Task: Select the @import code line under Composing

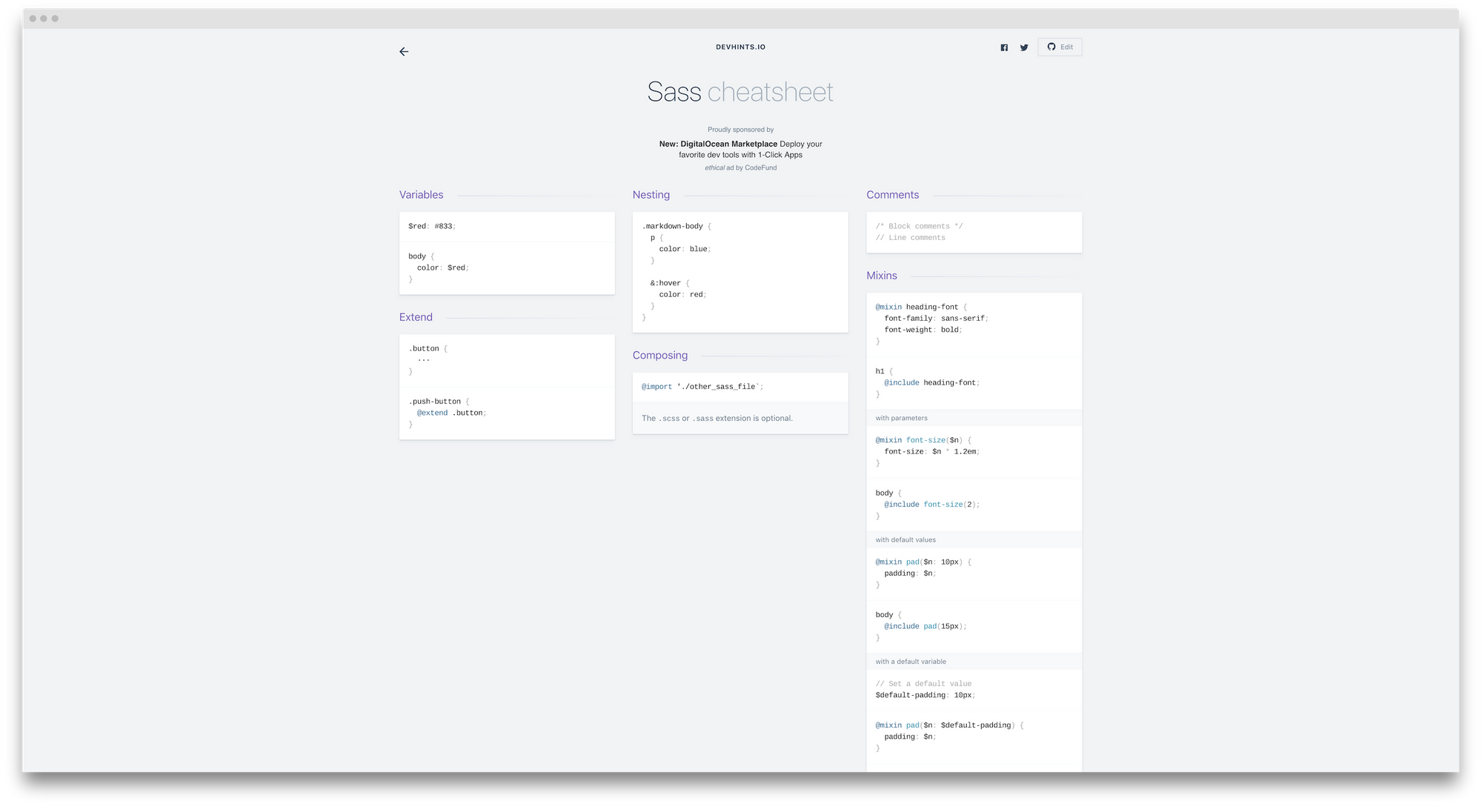Action: (x=701, y=386)
